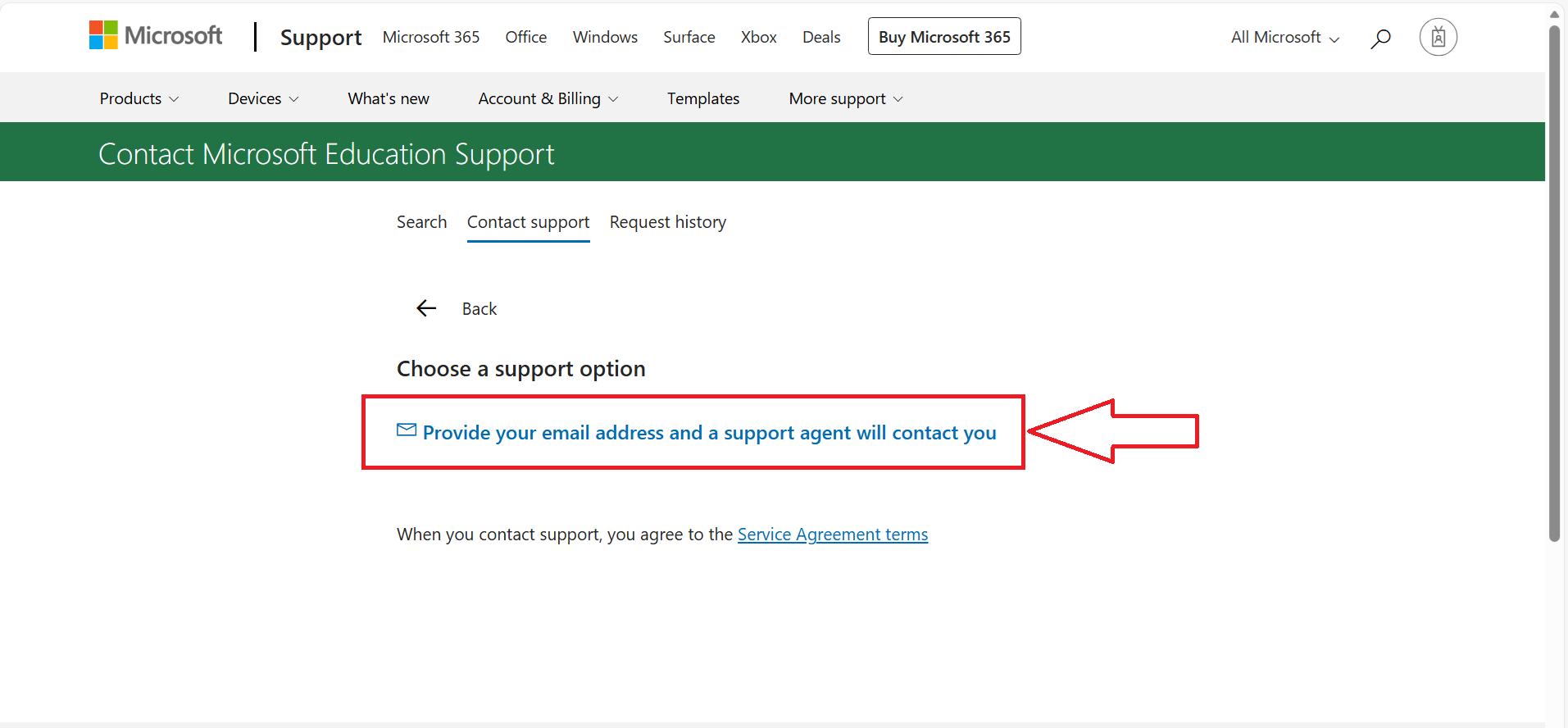This screenshot has height=728, width=1568.
Task: Open Office in the top navigation
Action: pyautogui.click(x=526, y=37)
